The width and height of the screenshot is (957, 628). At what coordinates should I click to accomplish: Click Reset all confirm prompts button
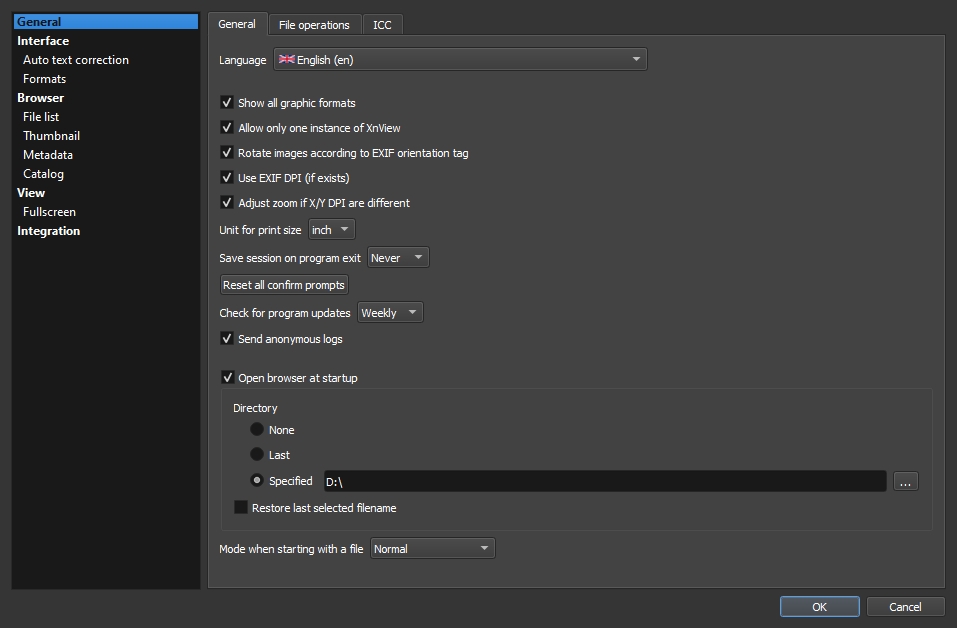pos(284,285)
